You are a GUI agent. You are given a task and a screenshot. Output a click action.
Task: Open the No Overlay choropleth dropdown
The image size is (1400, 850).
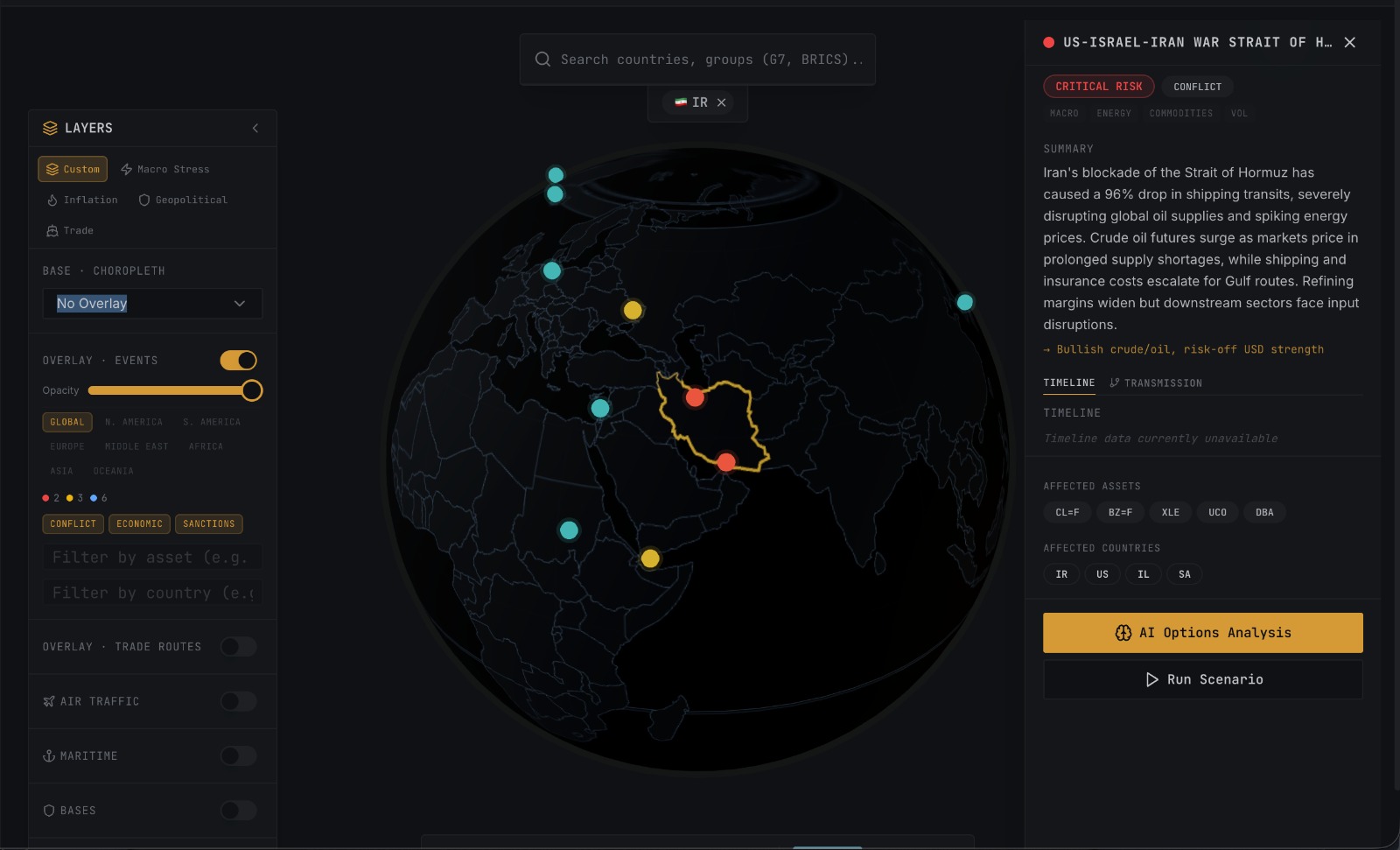click(152, 304)
